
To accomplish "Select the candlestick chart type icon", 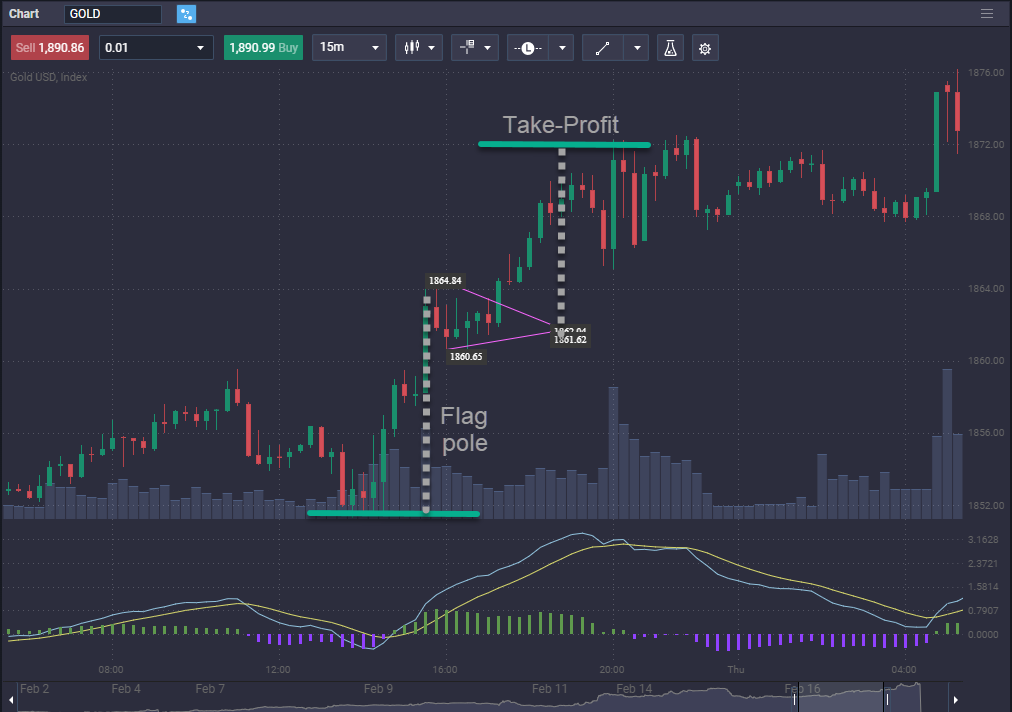I will [x=413, y=47].
